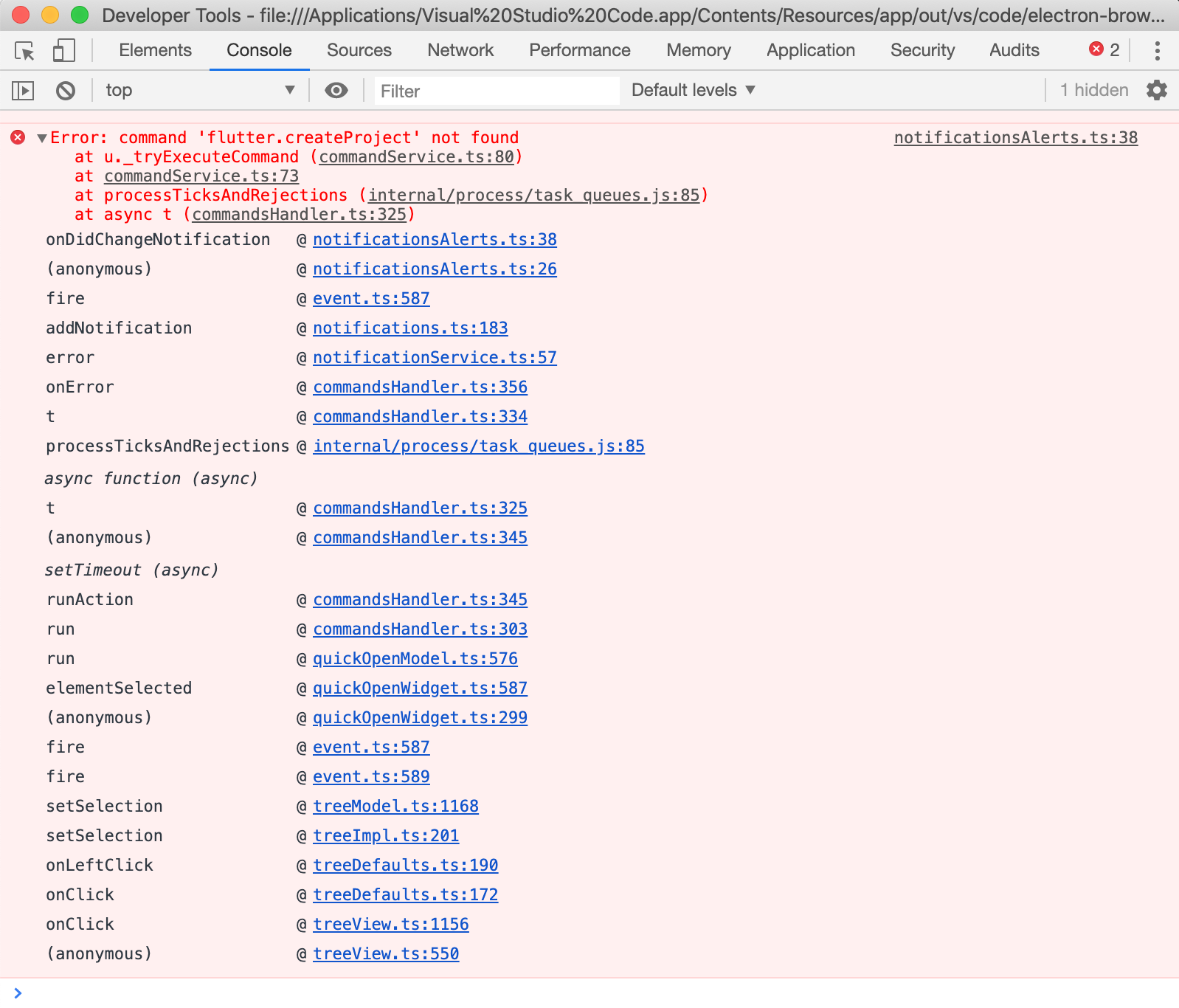Open notificationsAlerts.ts:38 in onDidChangeNotification row

click(x=435, y=239)
